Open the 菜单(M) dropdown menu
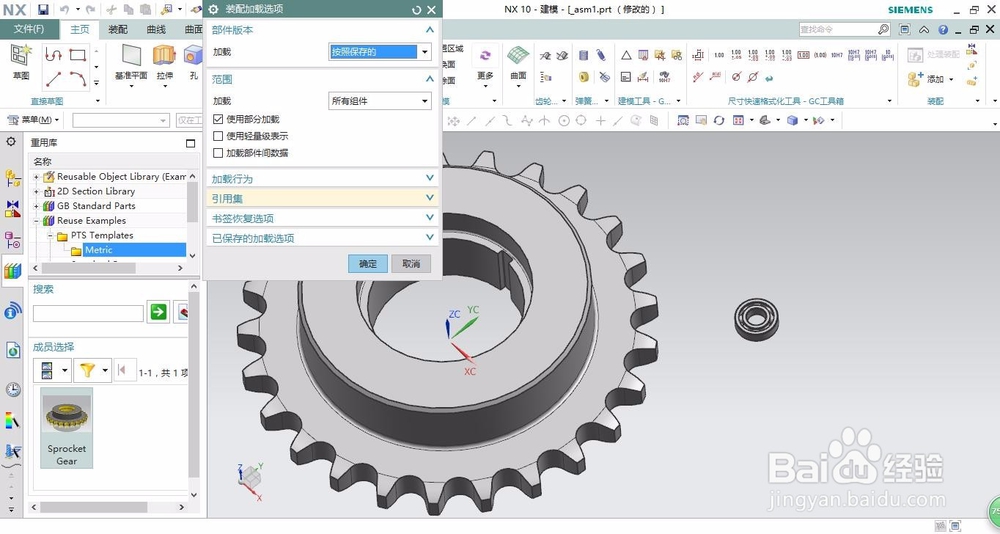This screenshot has height=534, width=1000. coord(34,120)
